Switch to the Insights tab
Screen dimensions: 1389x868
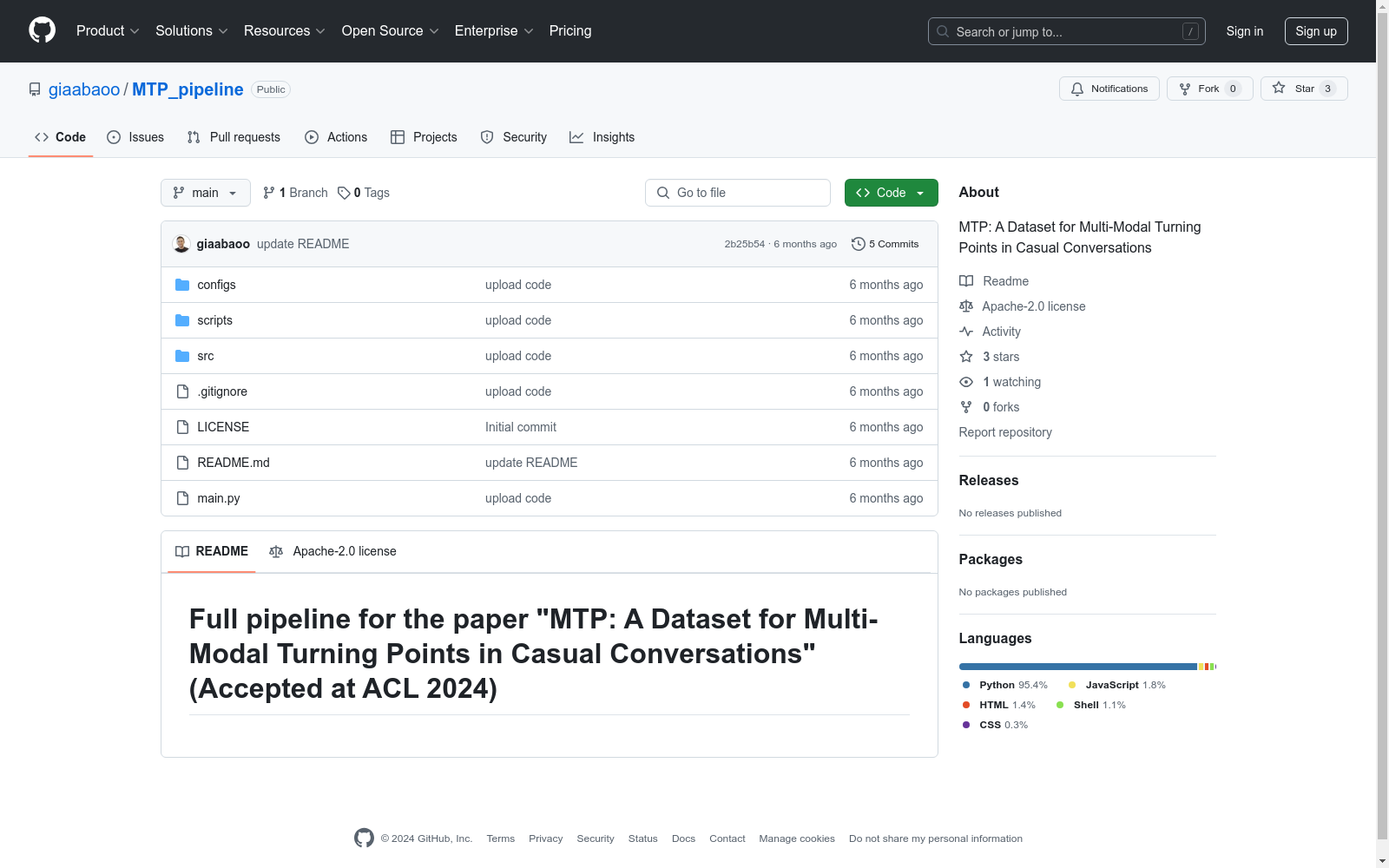click(x=602, y=137)
